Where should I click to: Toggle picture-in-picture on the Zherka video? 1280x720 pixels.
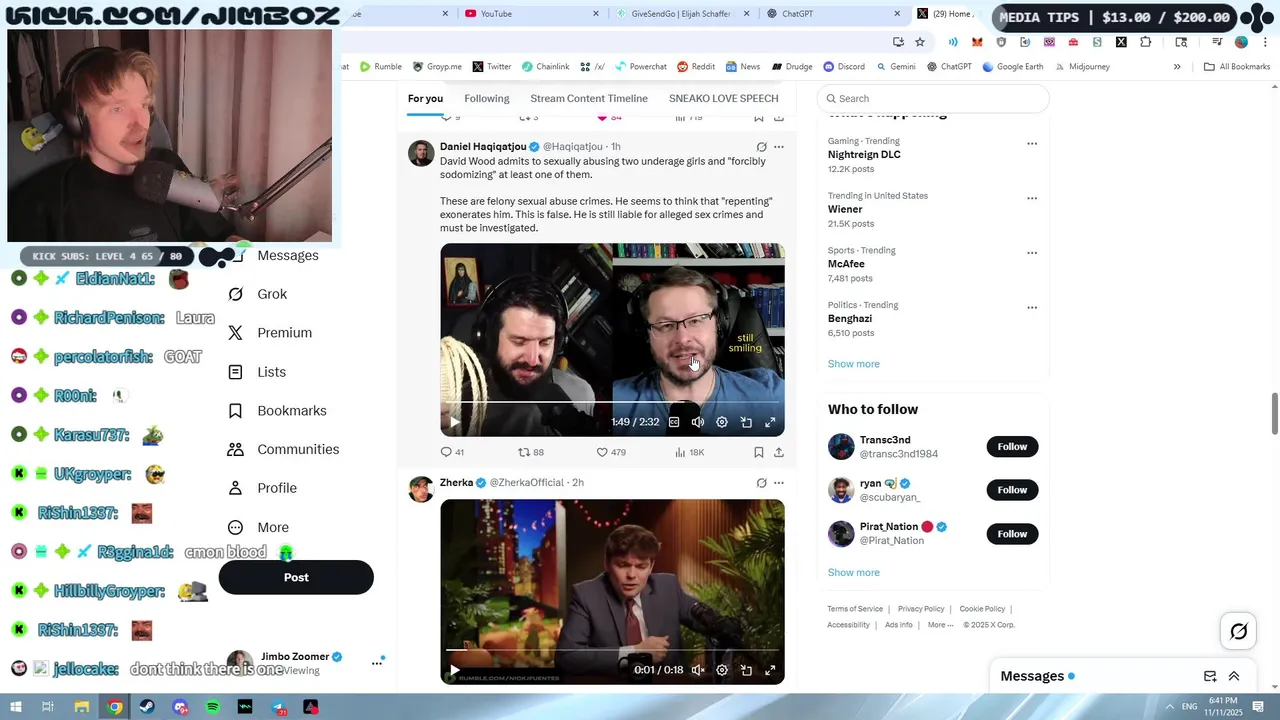click(746, 670)
